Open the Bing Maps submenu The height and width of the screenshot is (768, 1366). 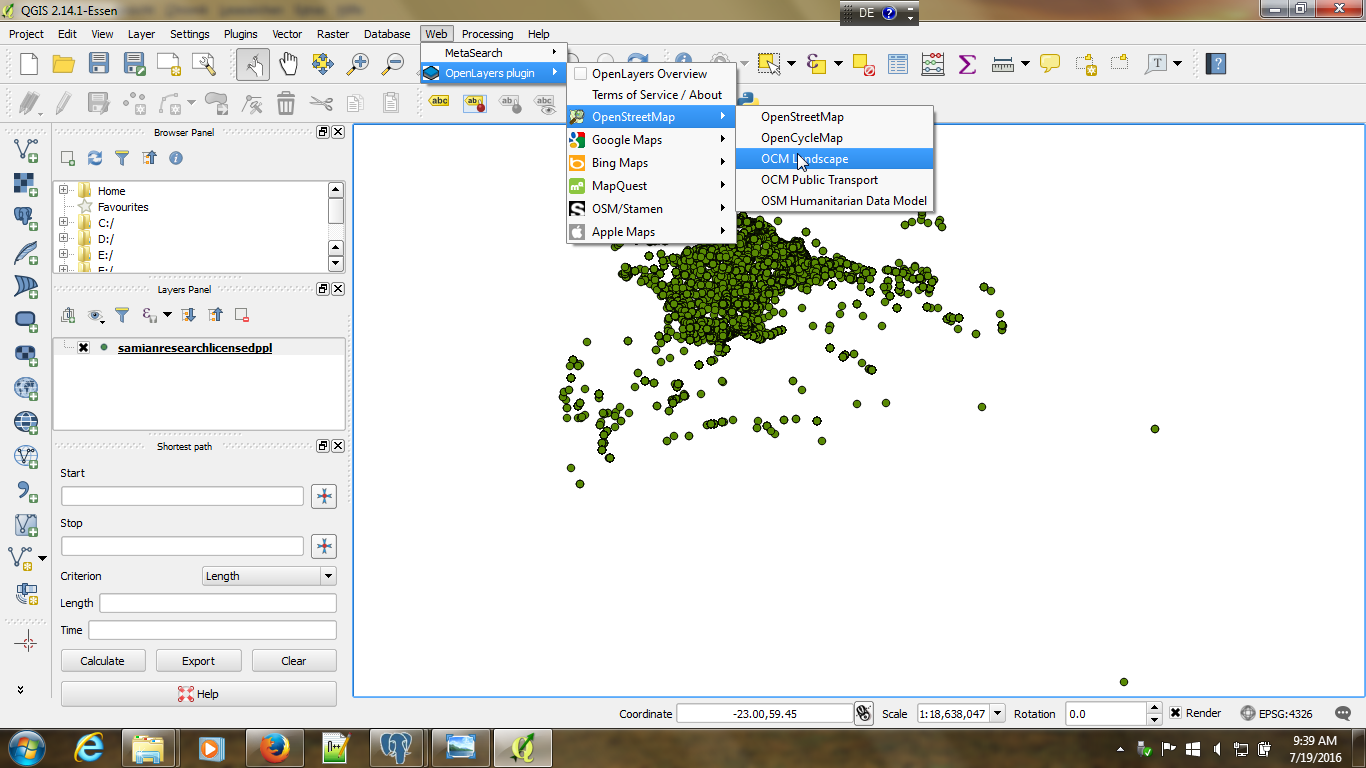(650, 163)
